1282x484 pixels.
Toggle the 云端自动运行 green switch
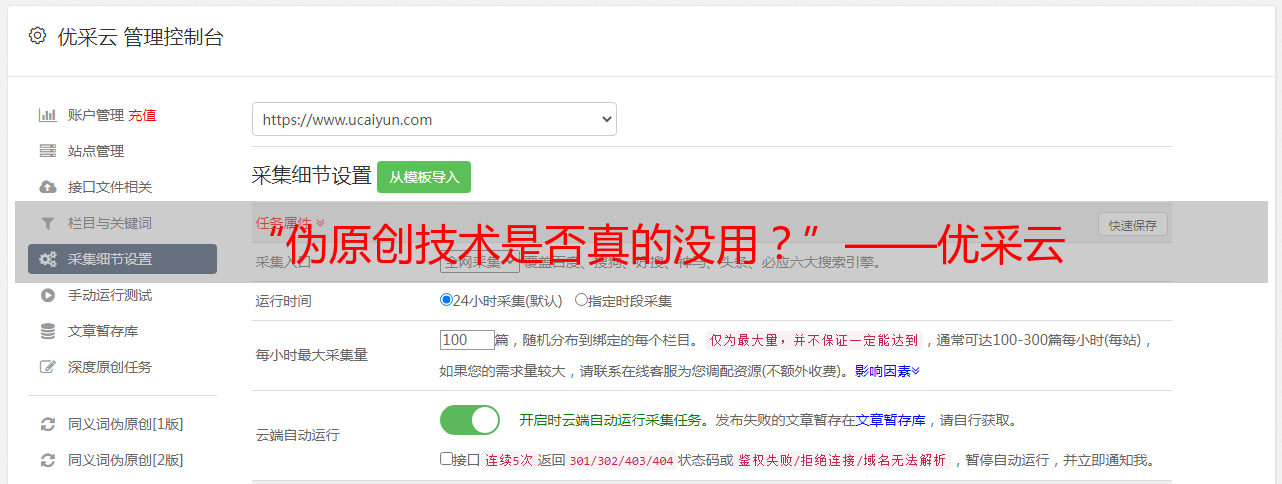tap(469, 420)
